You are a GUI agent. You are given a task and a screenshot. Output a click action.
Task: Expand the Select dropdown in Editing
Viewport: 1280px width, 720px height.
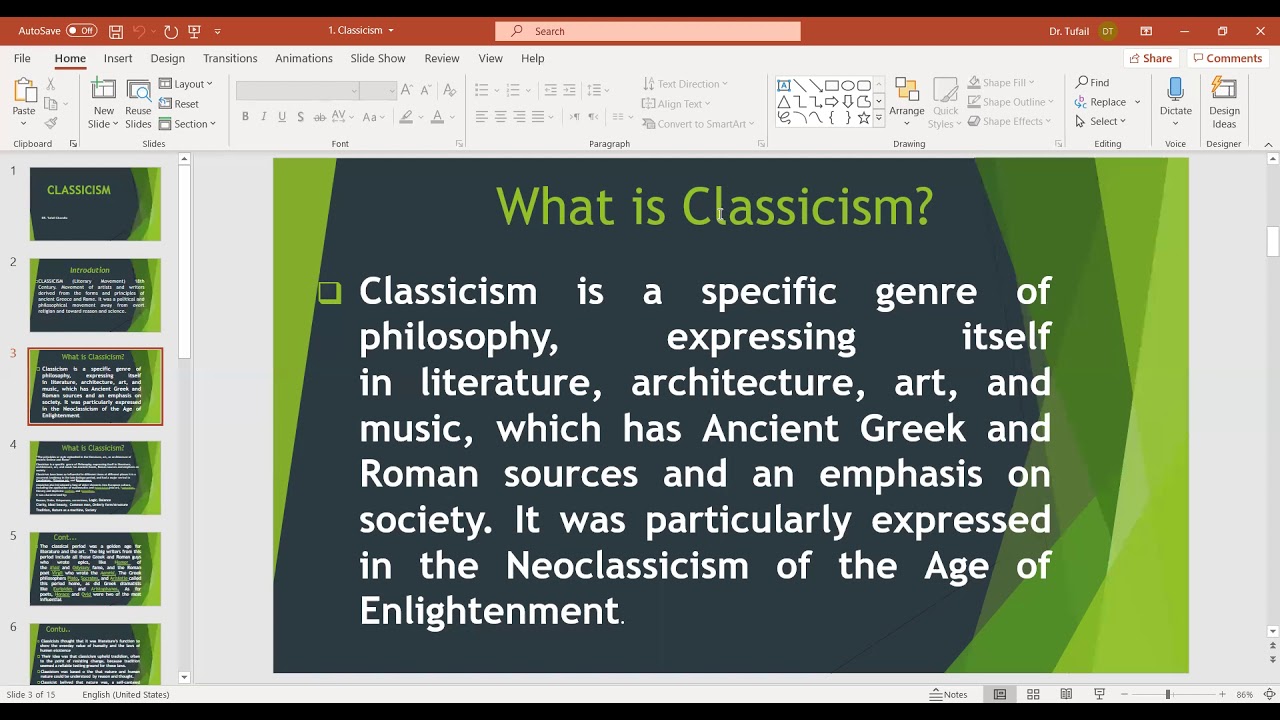pyautogui.click(x=1101, y=121)
